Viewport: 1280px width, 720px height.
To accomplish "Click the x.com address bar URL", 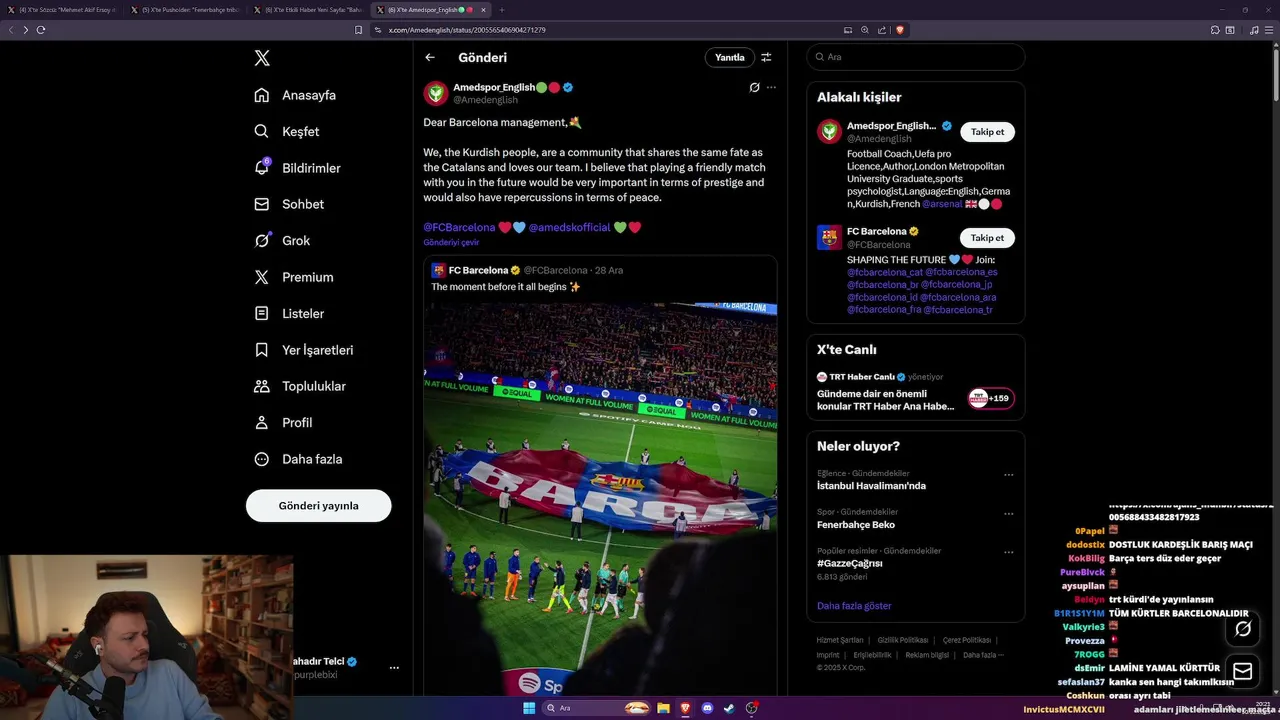I will (x=467, y=30).
